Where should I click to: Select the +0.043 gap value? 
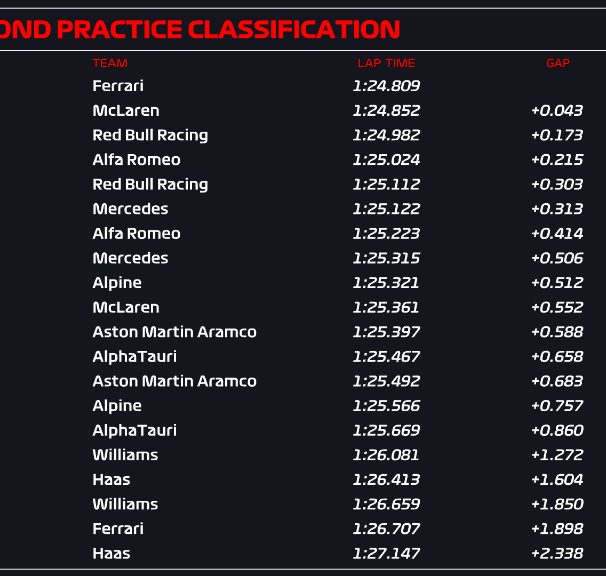click(557, 111)
